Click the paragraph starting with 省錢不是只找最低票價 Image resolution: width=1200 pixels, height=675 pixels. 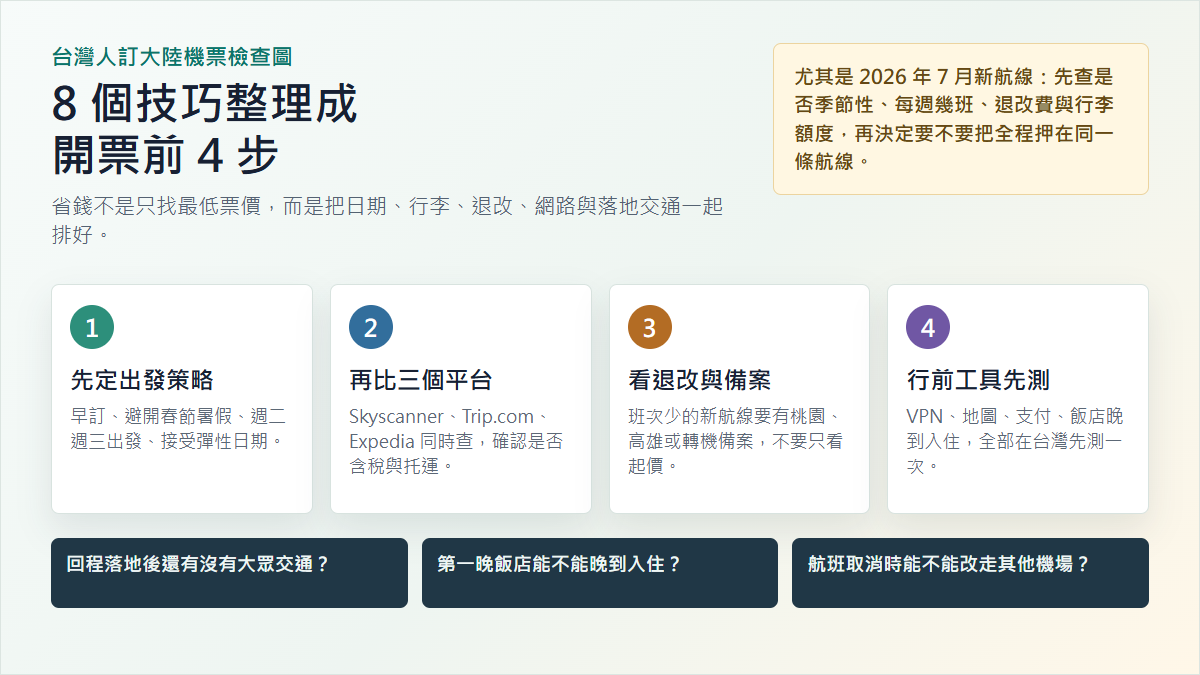387,221
